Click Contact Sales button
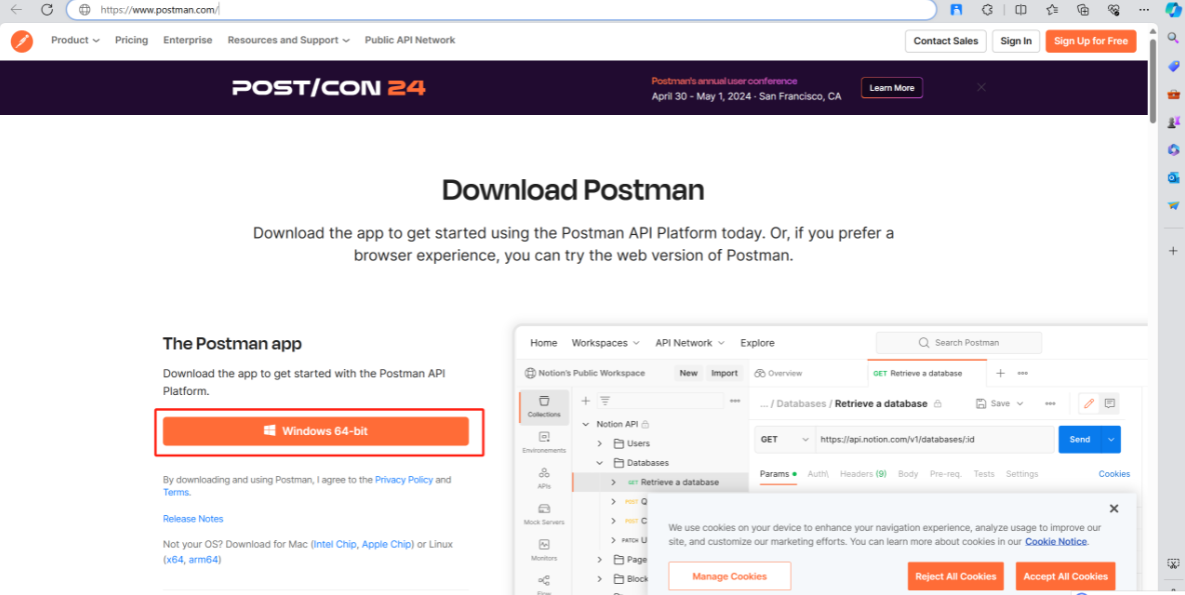Screen dimensions: 1185x595 tap(945, 41)
